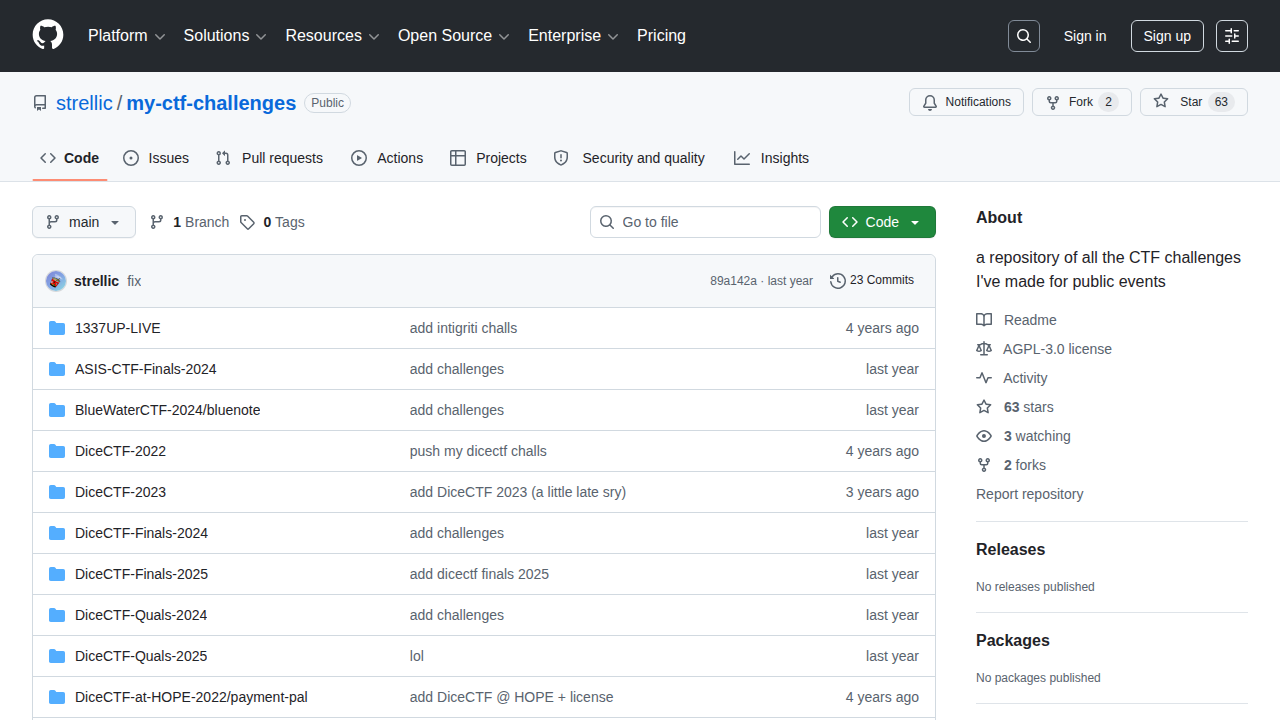Open the commit 'add intigriti challs'
Image resolution: width=1280 pixels, height=720 pixels.
(463, 328)
